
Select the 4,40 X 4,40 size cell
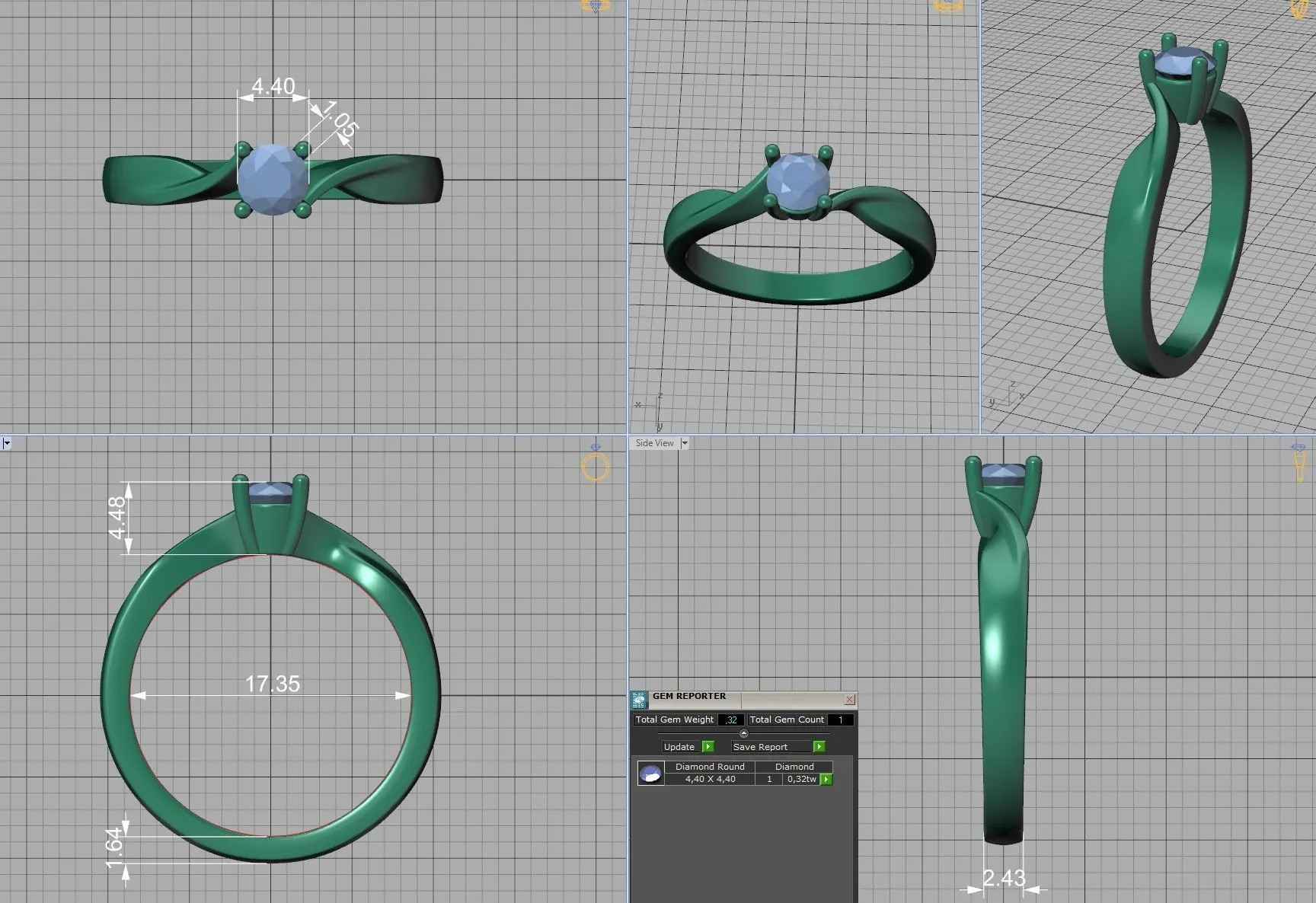(x=710, y=779)
